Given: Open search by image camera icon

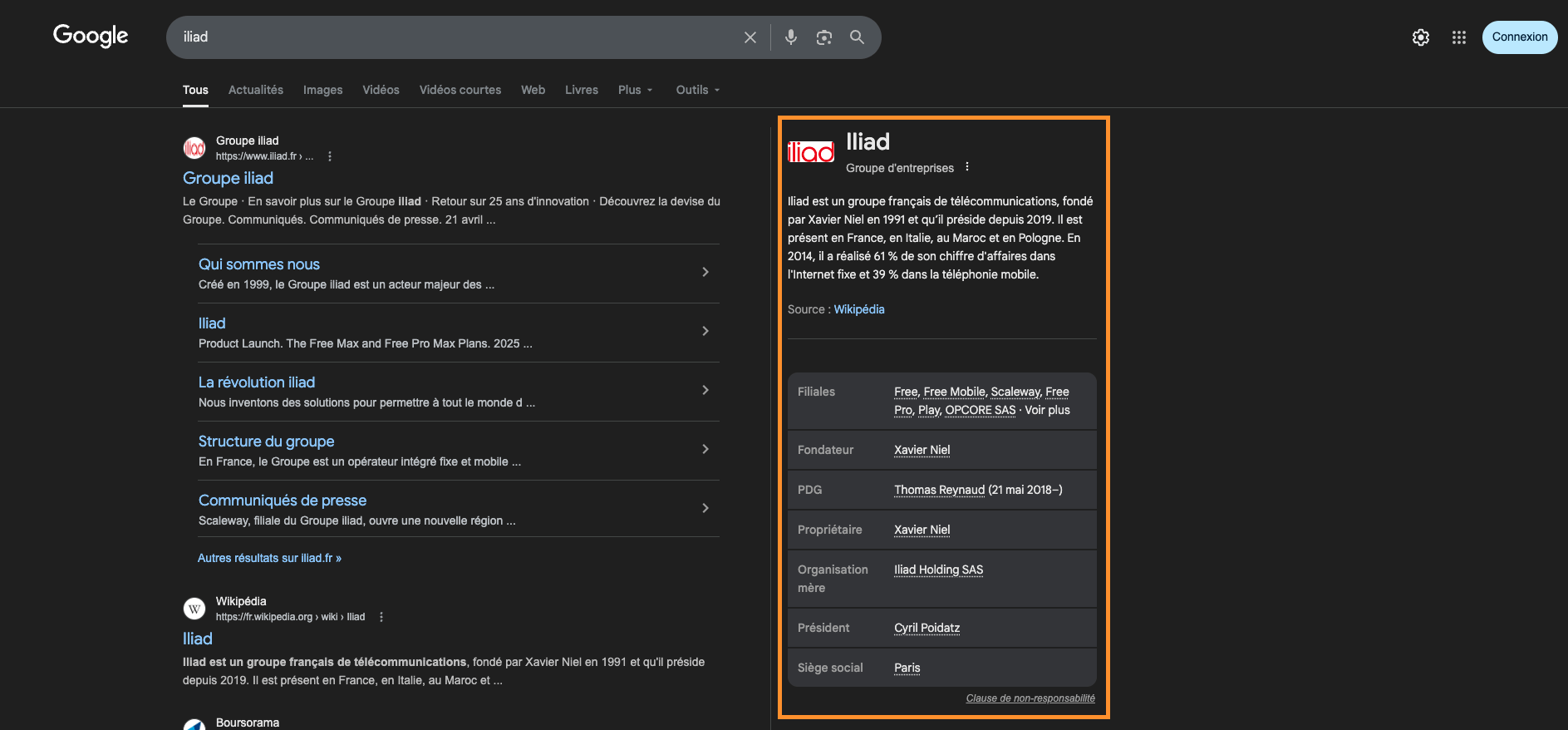Looking at the screenshot, I should pos(824,37).
